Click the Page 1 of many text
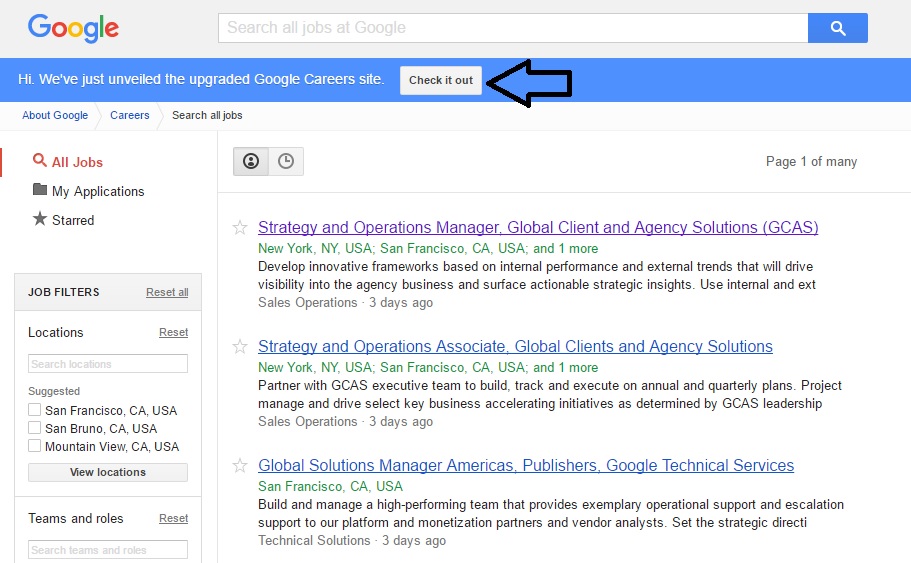This screenshot has width=911, height=563. [811, 162]
